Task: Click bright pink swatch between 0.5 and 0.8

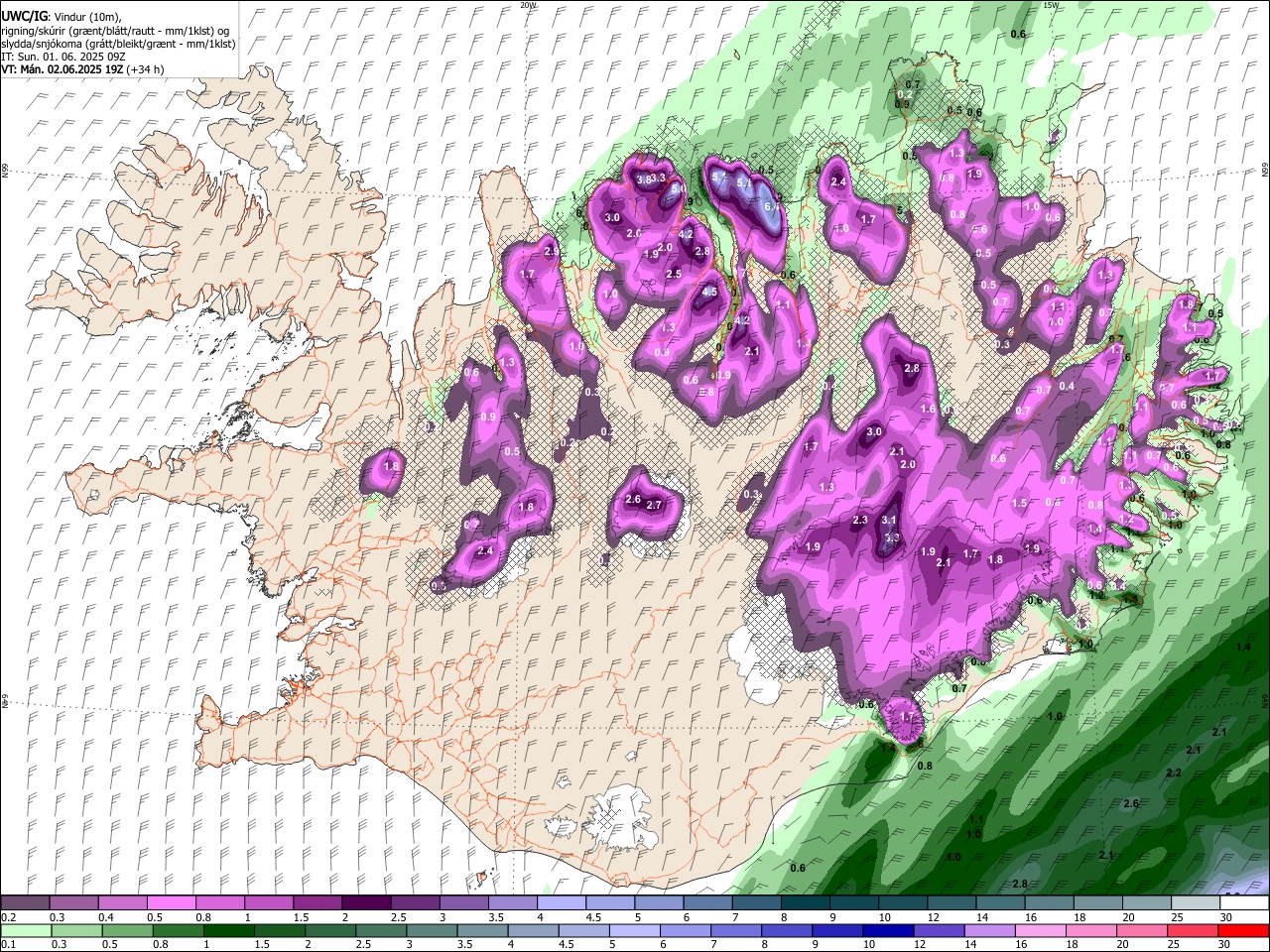Action: click(171, 903)
